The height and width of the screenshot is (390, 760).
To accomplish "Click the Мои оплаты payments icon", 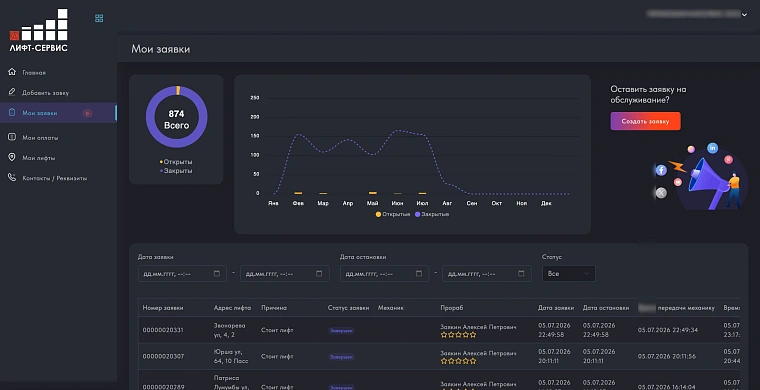I will (12, 137).
